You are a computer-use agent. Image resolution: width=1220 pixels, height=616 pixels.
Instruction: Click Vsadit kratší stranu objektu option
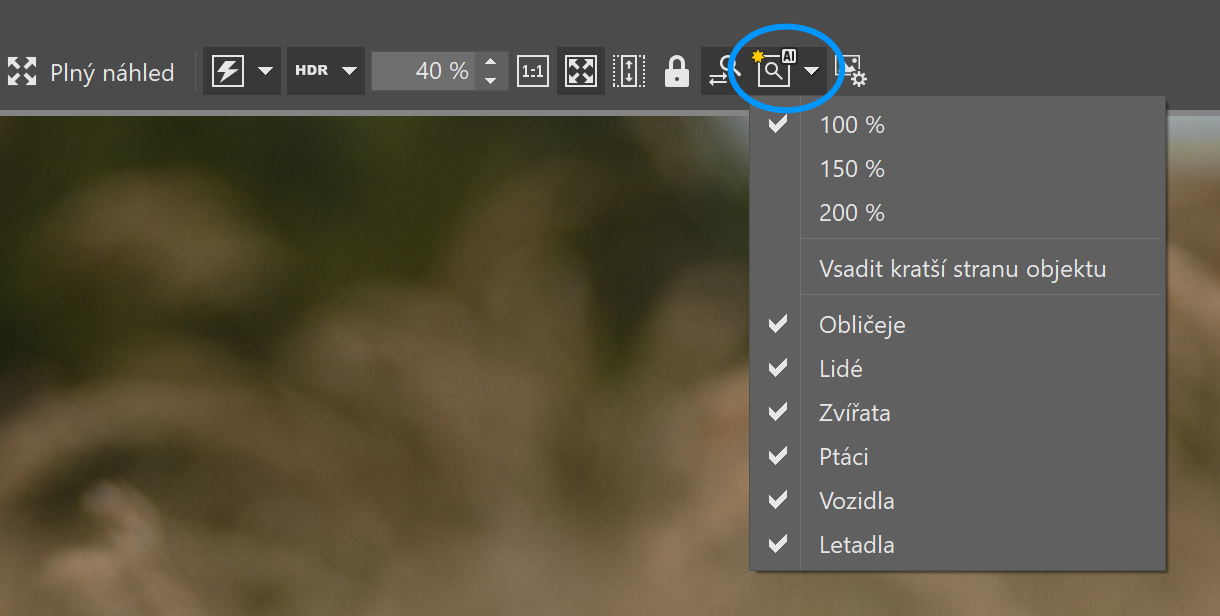(x=962, y=269)
